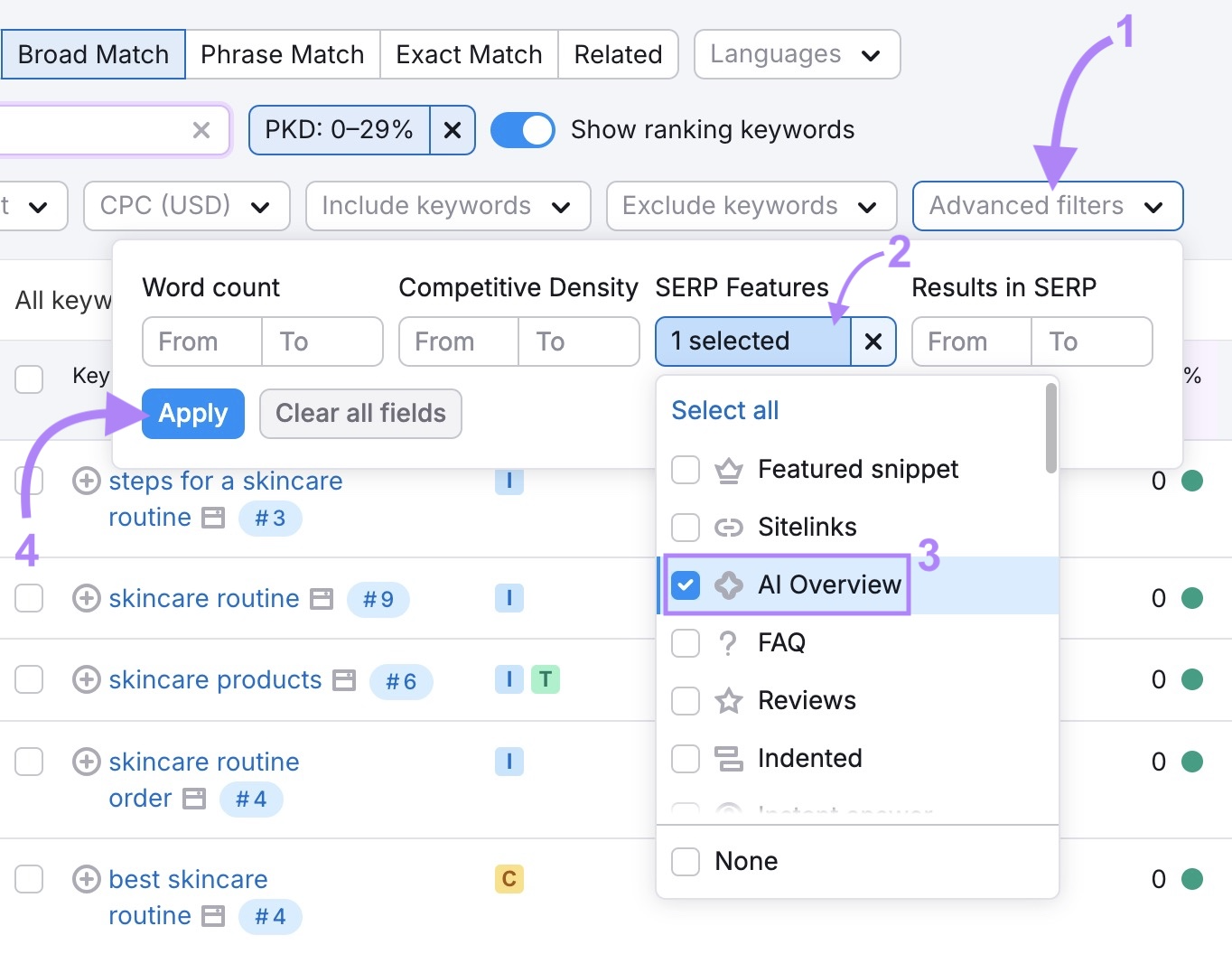
Task: Check the FAQ SERP feature
Action: (686, 643)
